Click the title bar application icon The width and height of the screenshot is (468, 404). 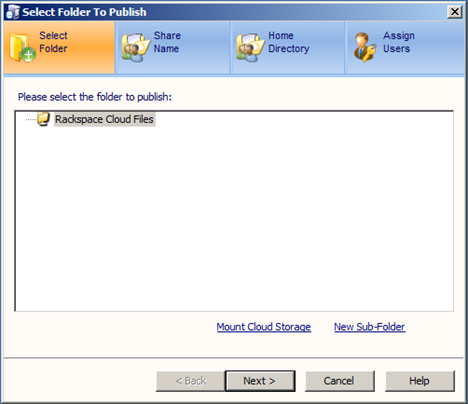coord(13,12)
